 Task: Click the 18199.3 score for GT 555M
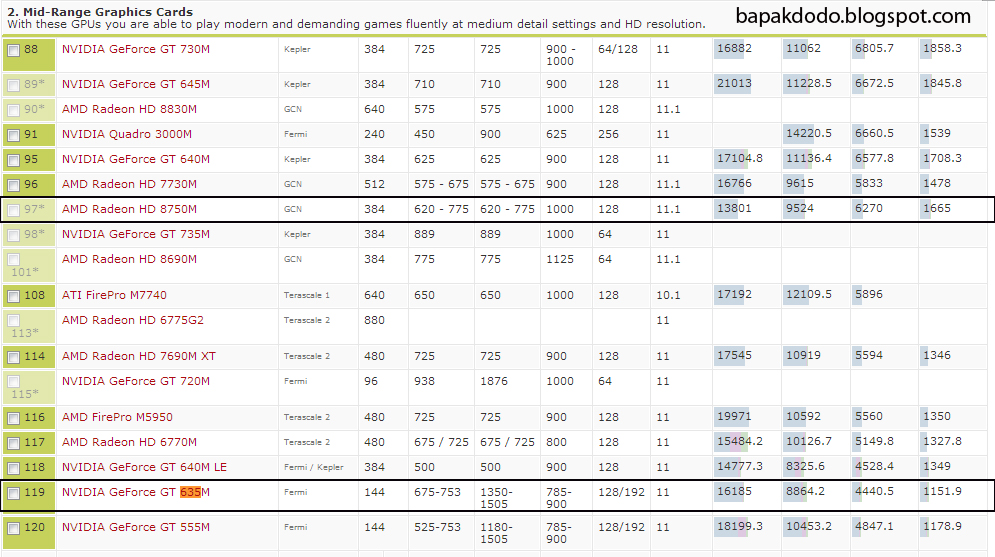(x=740, y=526)
